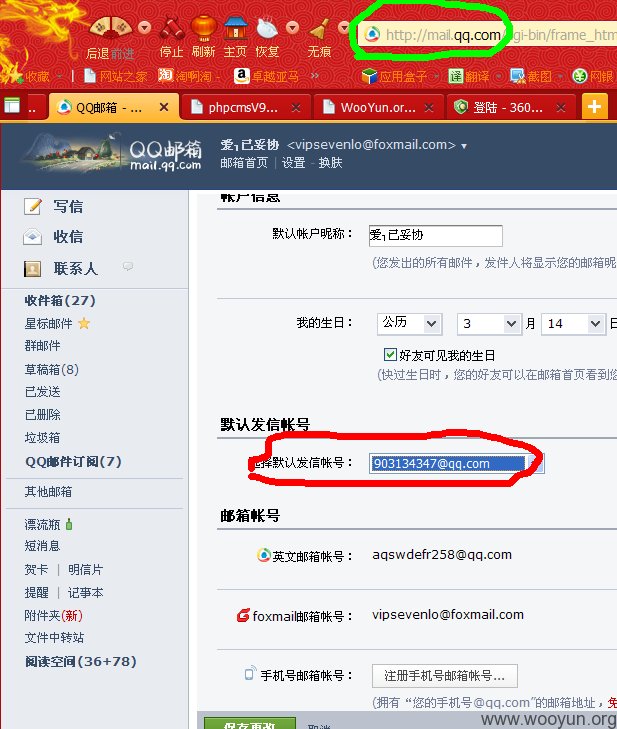The image size is (617, 729).
Task: Toggle 好友可见我的生日 checkbox
Action: point(390,355)
